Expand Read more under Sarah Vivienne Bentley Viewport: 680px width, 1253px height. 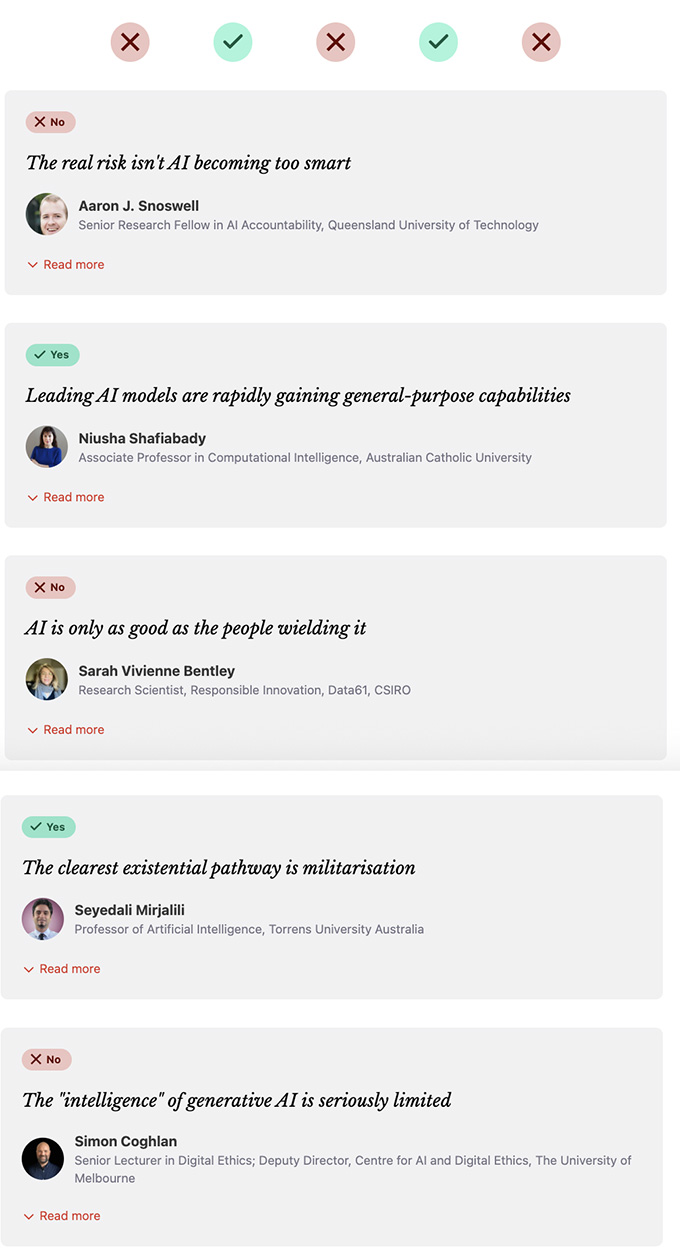66,730
